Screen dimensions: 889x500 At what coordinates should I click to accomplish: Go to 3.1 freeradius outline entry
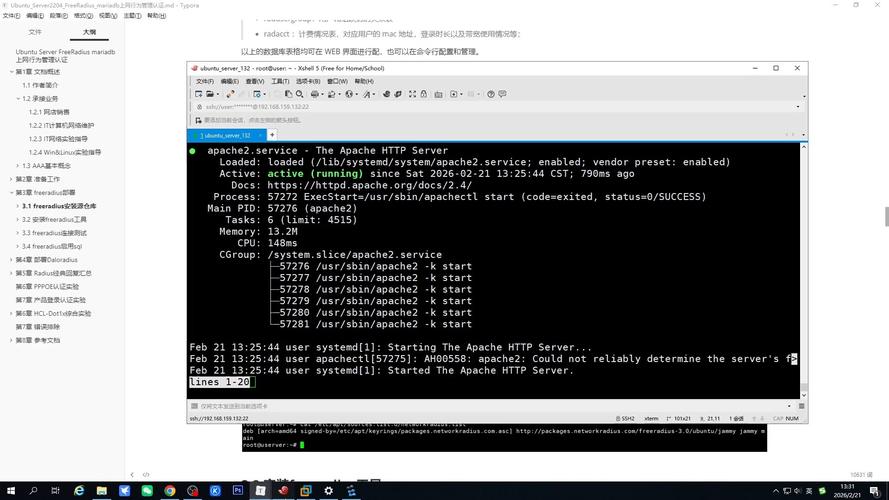pyautogui.click(x=59, y=206)
